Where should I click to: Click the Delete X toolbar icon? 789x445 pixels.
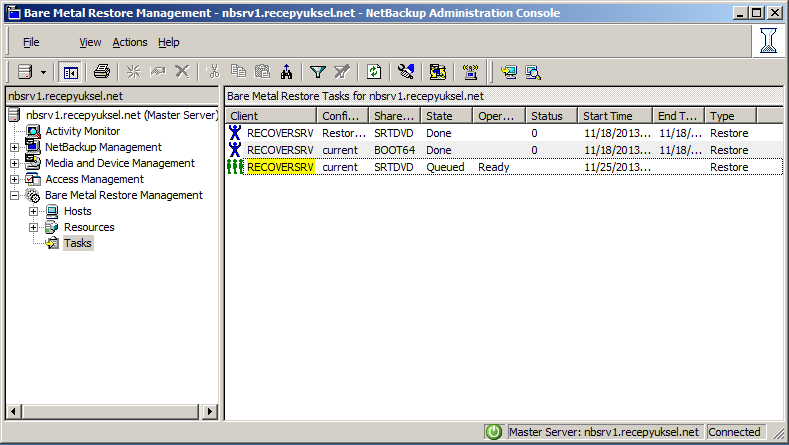pos(182,72)
